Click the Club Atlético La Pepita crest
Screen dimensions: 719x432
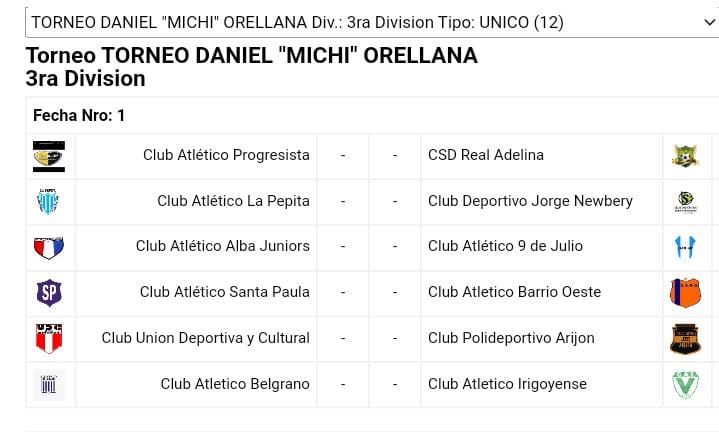click(48, 201)
